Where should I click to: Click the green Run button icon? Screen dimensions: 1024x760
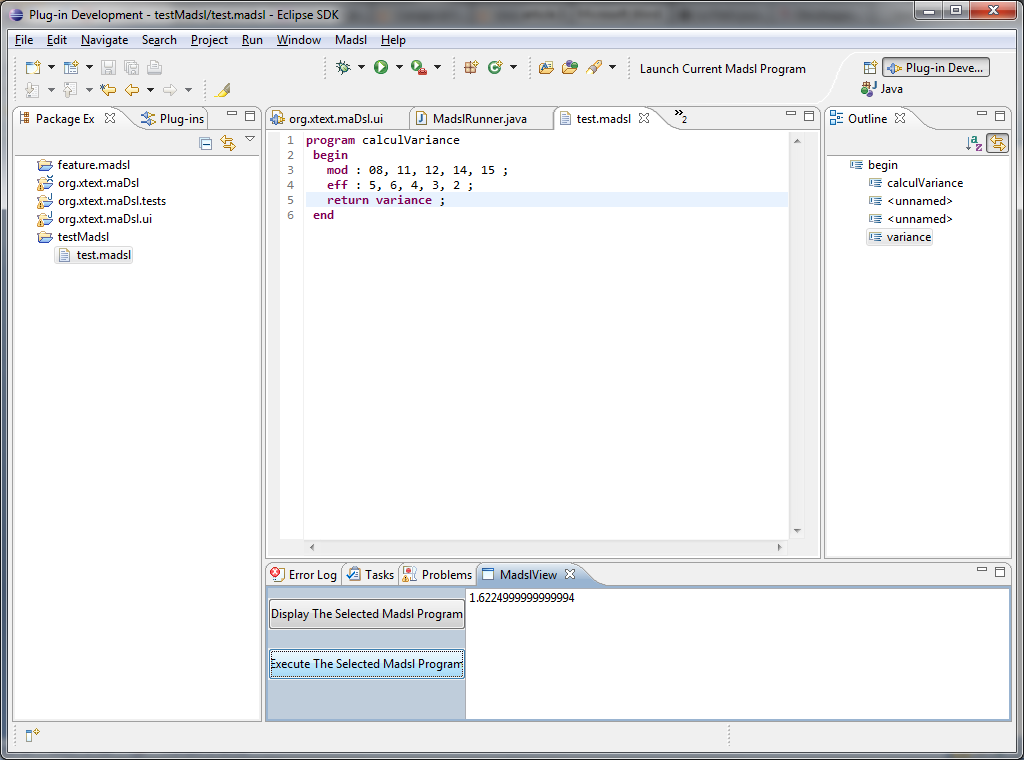380,67
